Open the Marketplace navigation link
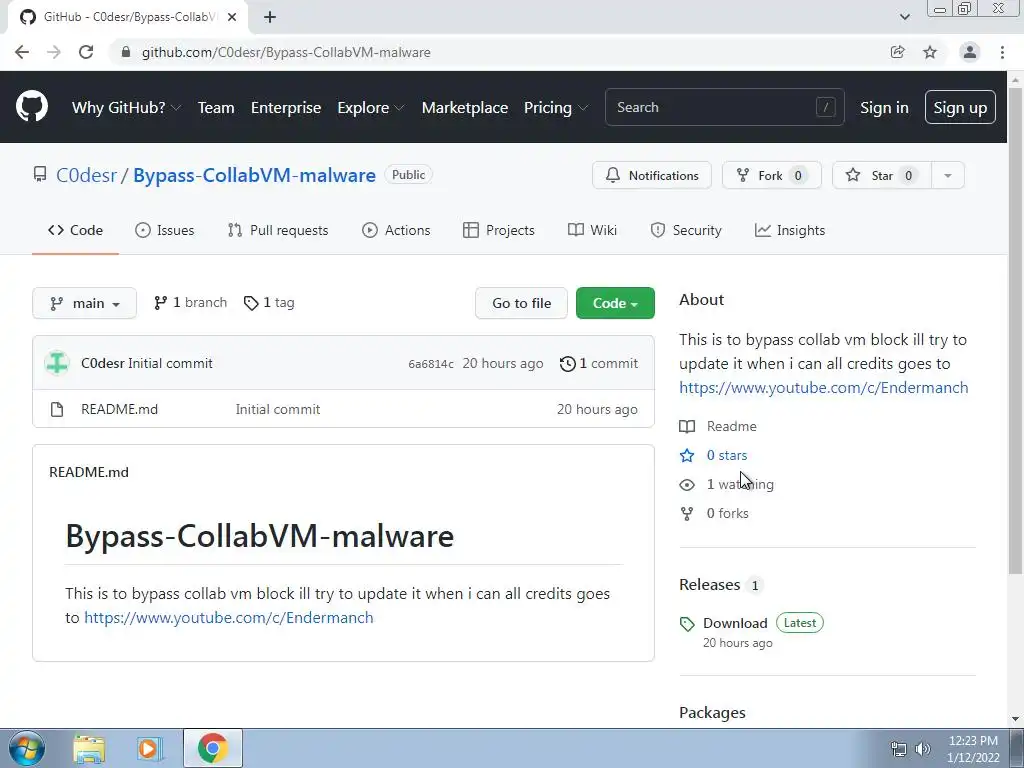This screenshot has width=1024, height=768. [x=465, y=108]
